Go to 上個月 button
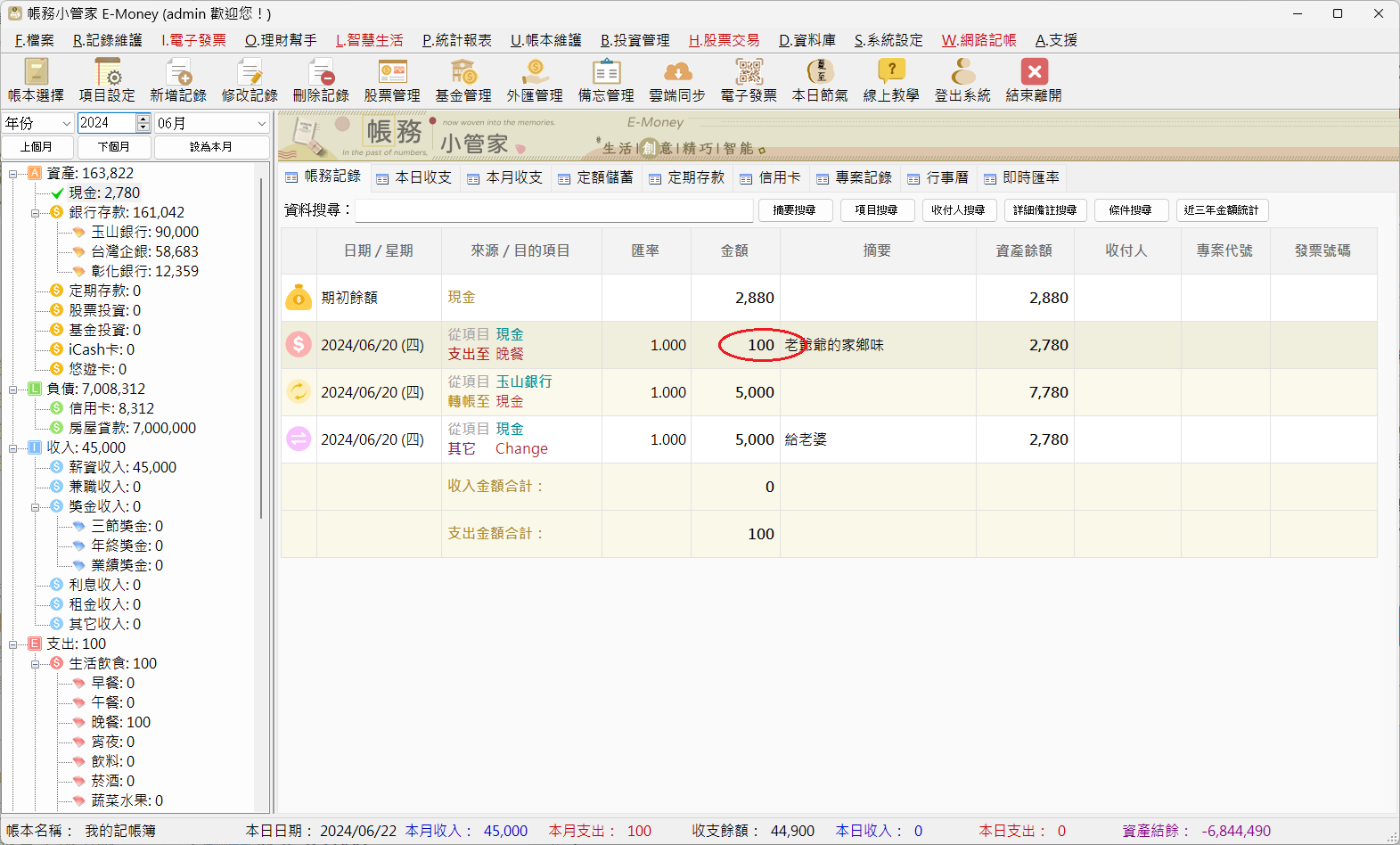 click(37, 147)
